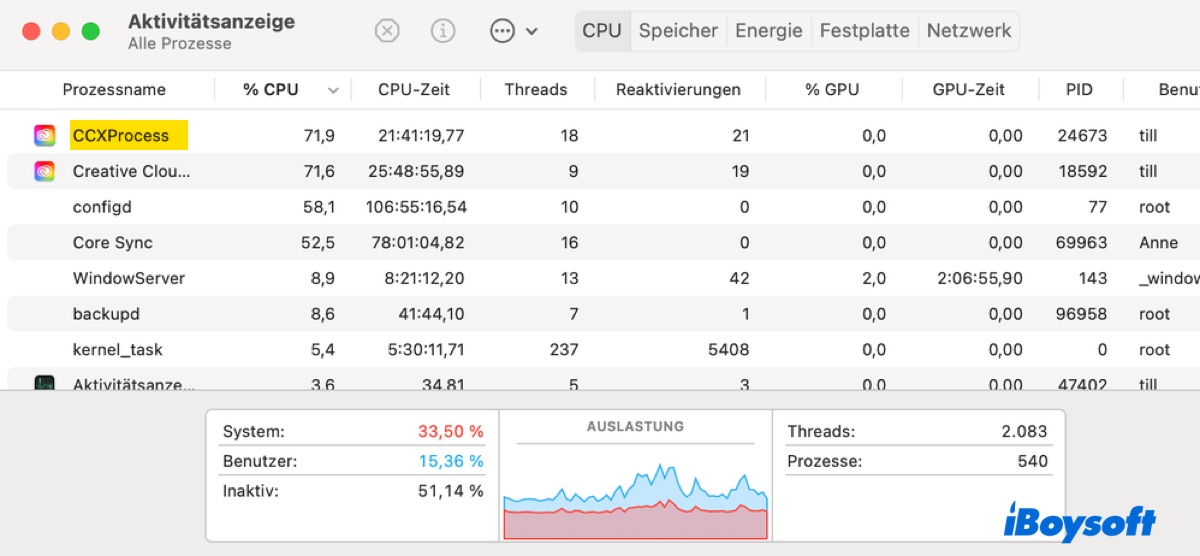Click the Creative Clou... row app icon
This screenshot has height=556, width=1200.
pyautogui.click(x=44, y=171)
